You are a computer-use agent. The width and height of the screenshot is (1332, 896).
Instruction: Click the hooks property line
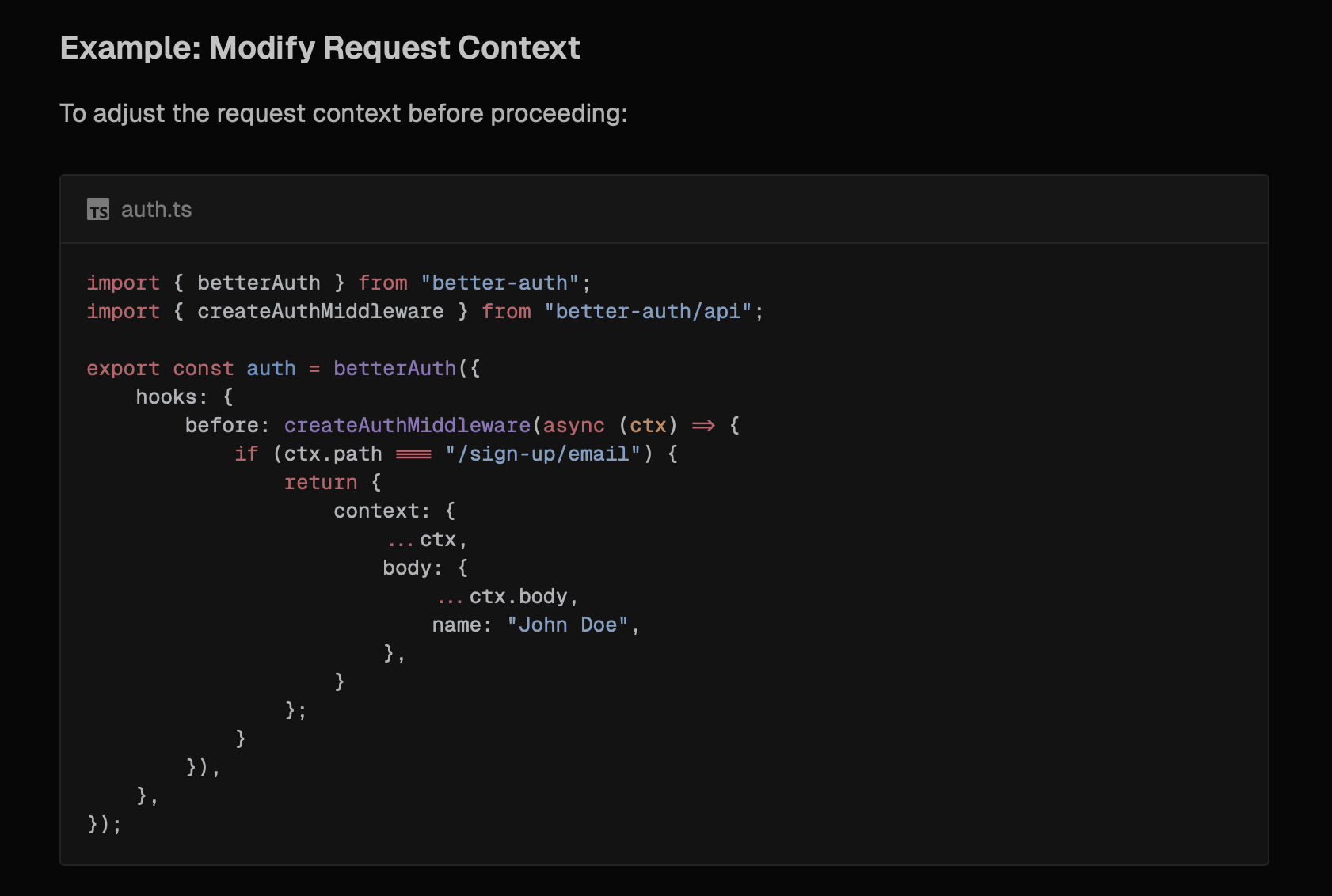pyautogui.click(x=185, y=397)
